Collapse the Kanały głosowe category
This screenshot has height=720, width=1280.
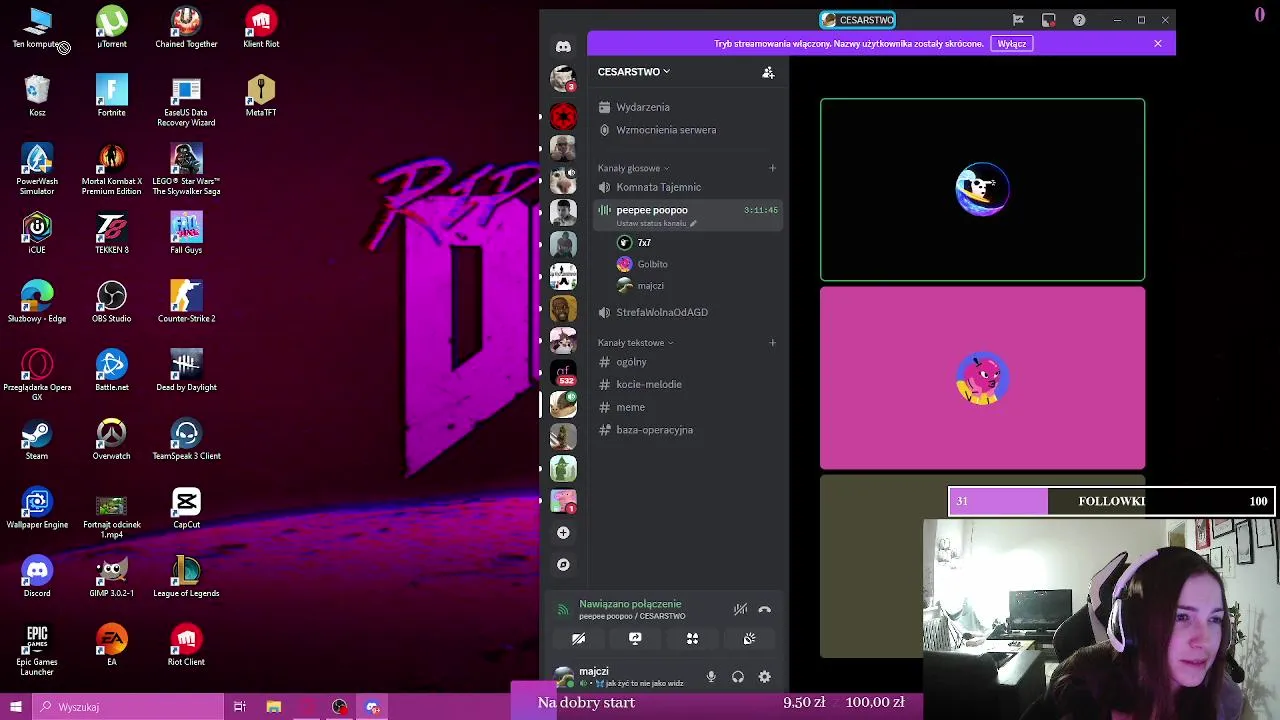click(x=633, y=168)
